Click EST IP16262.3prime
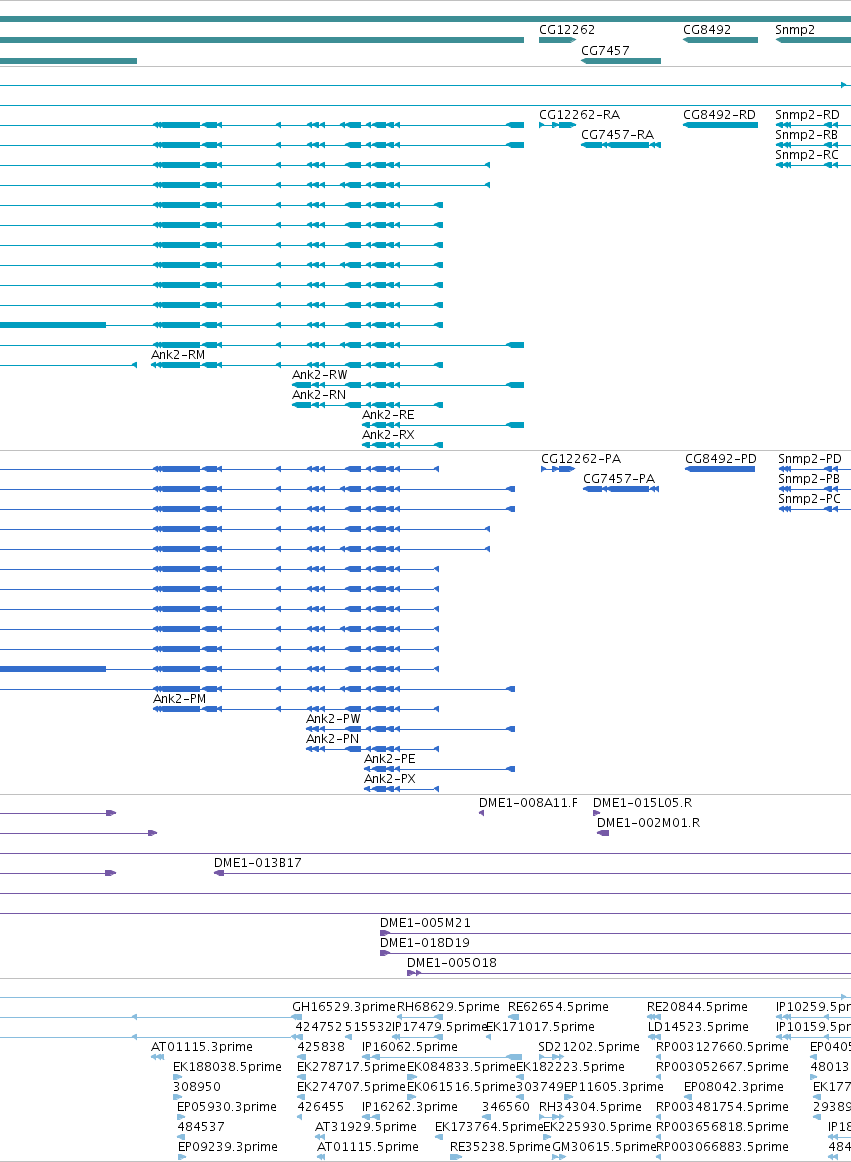The image size is (851, 1162). [410, 1106]
